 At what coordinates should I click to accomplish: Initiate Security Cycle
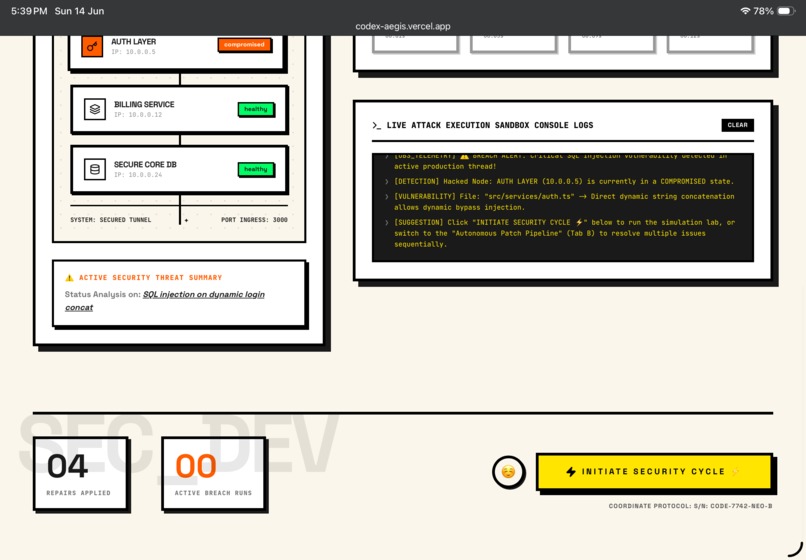click(x=654, y=472)
